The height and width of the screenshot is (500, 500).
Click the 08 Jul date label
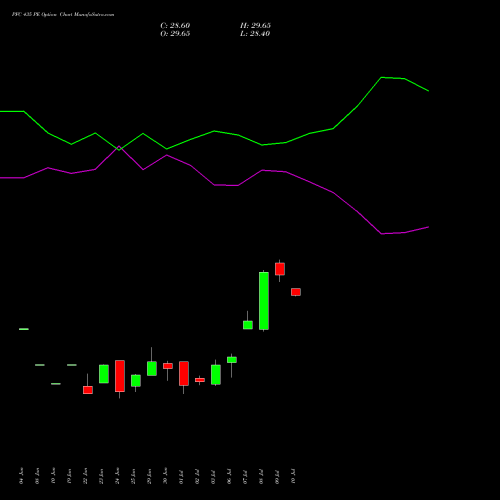pos(262,476)
